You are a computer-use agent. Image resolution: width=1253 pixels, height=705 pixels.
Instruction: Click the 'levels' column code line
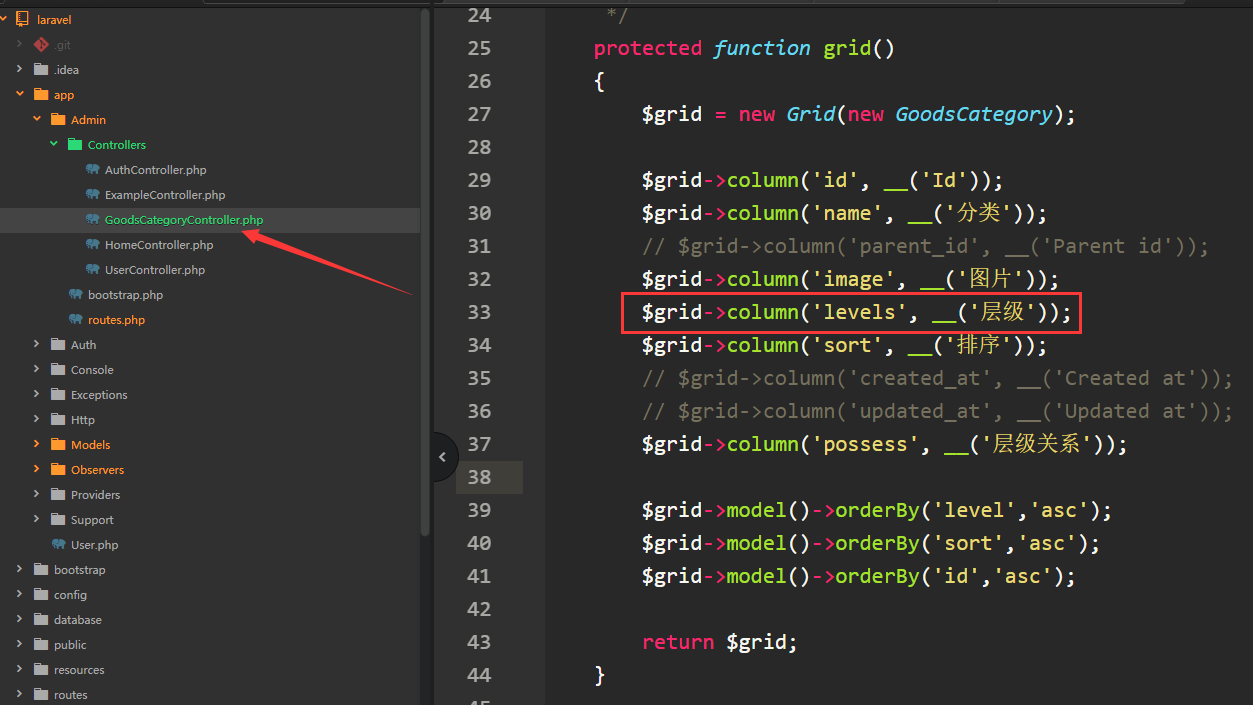click(x=856, y=312)
